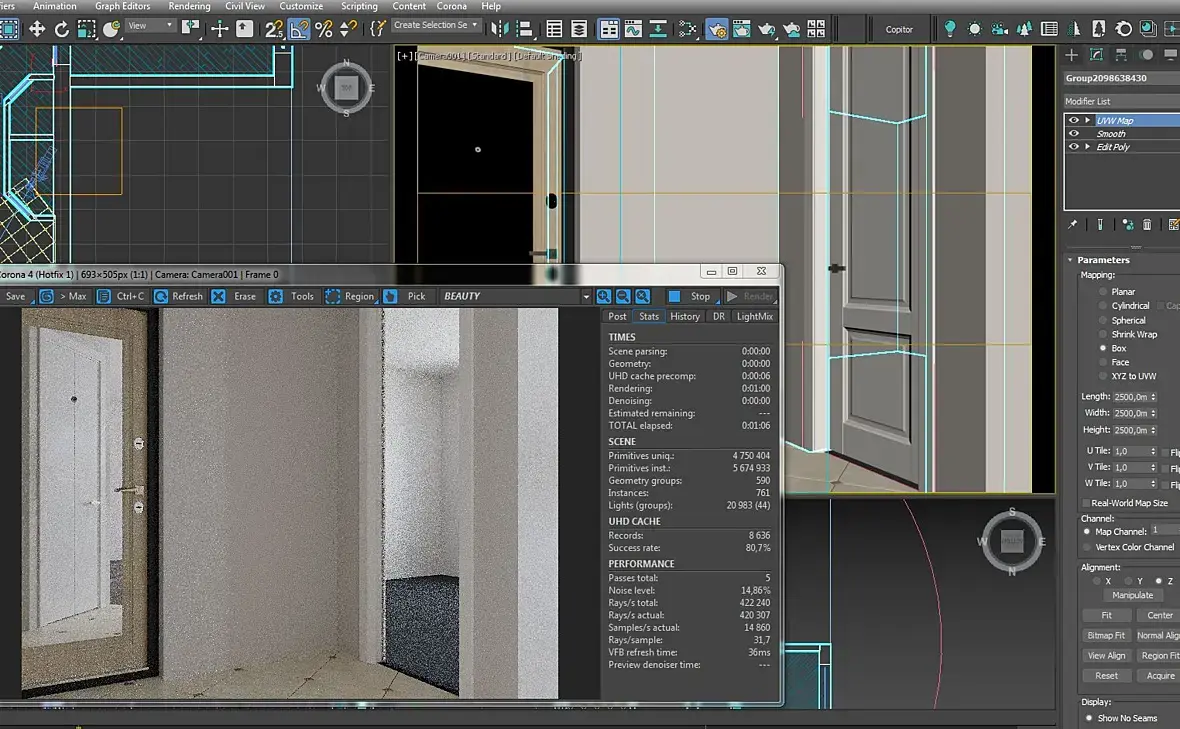The width and height of the screenshot is (1180, 729).
Task: Select the Cylindrical mapping radio button
Action: pyautogui.click(x=1103, y=306)
